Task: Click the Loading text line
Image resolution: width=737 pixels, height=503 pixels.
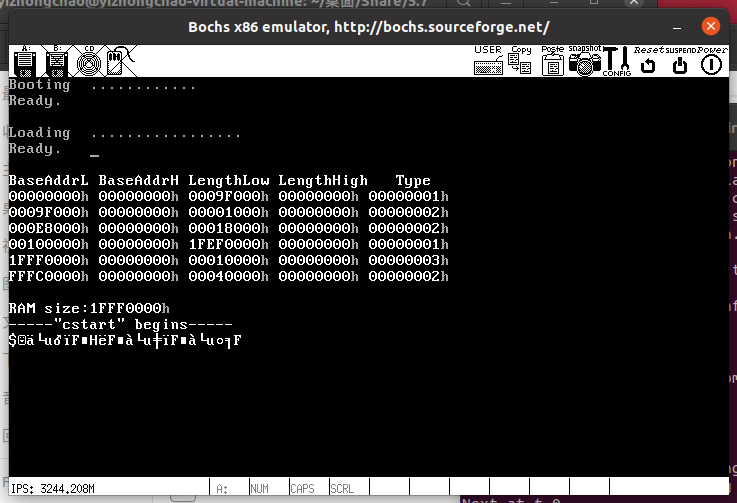Action: click(125, 134)
